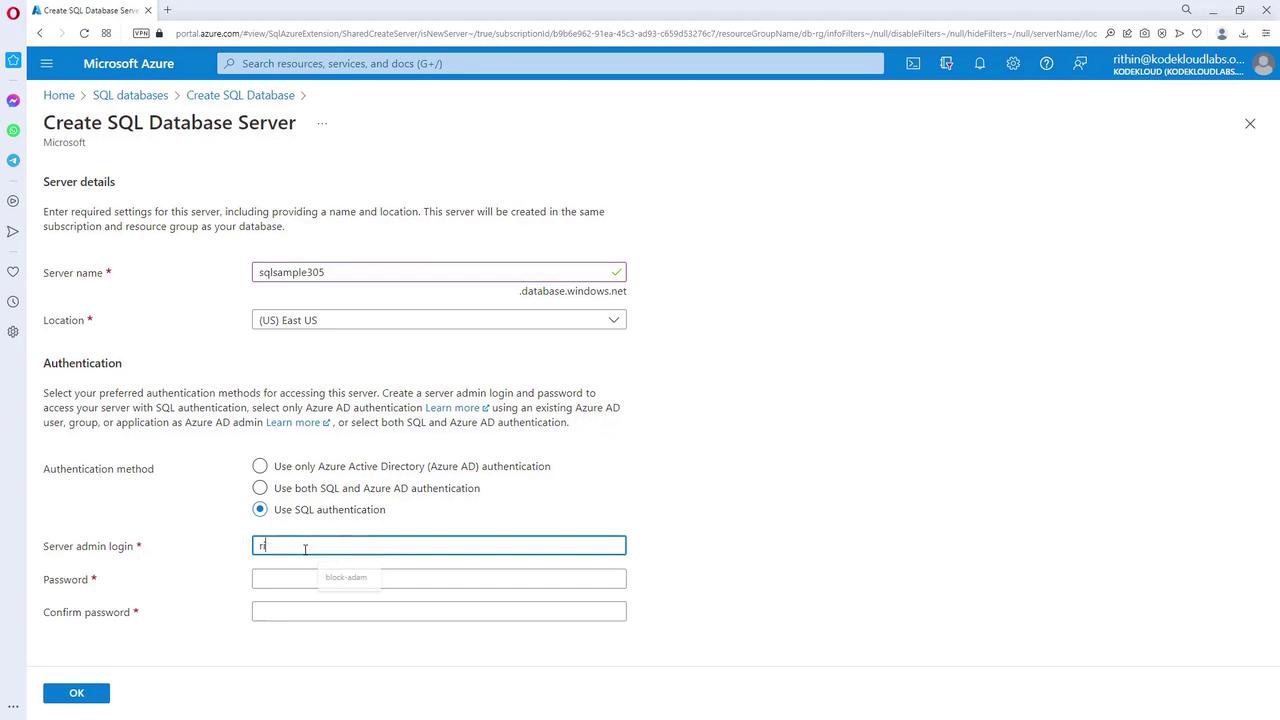Go to Create SQL Database breadcrumb
This screenshot has width=1280, height=720.
240,95
